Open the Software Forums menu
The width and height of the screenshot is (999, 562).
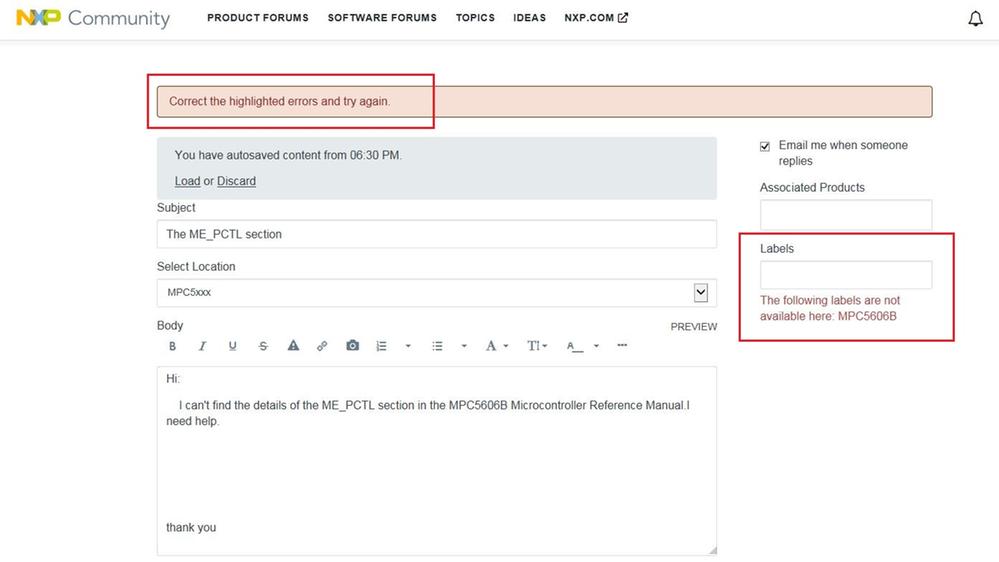pyautogui.click(x=382, y=18)
